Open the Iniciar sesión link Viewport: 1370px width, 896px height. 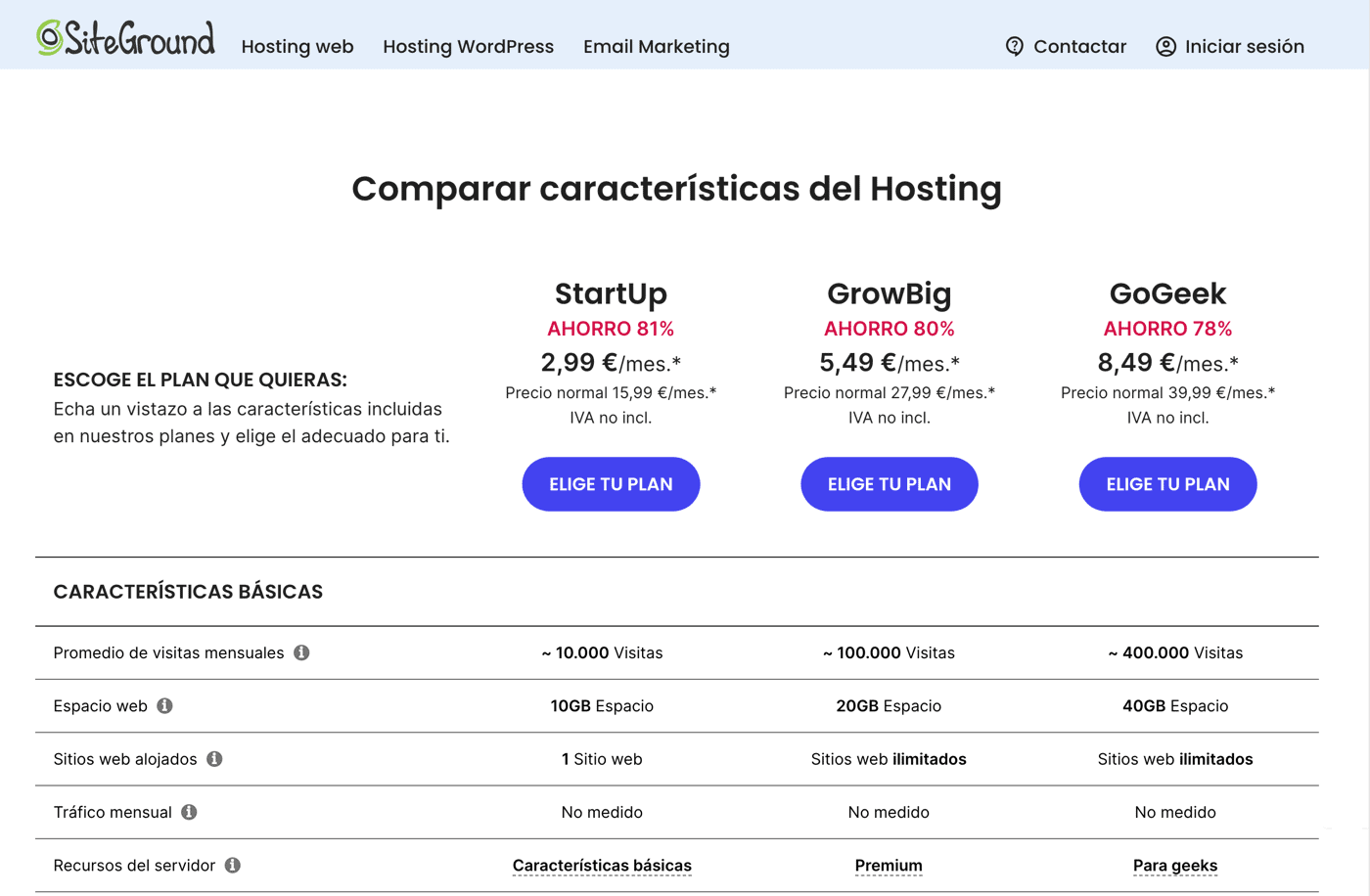pos(1244,46)
